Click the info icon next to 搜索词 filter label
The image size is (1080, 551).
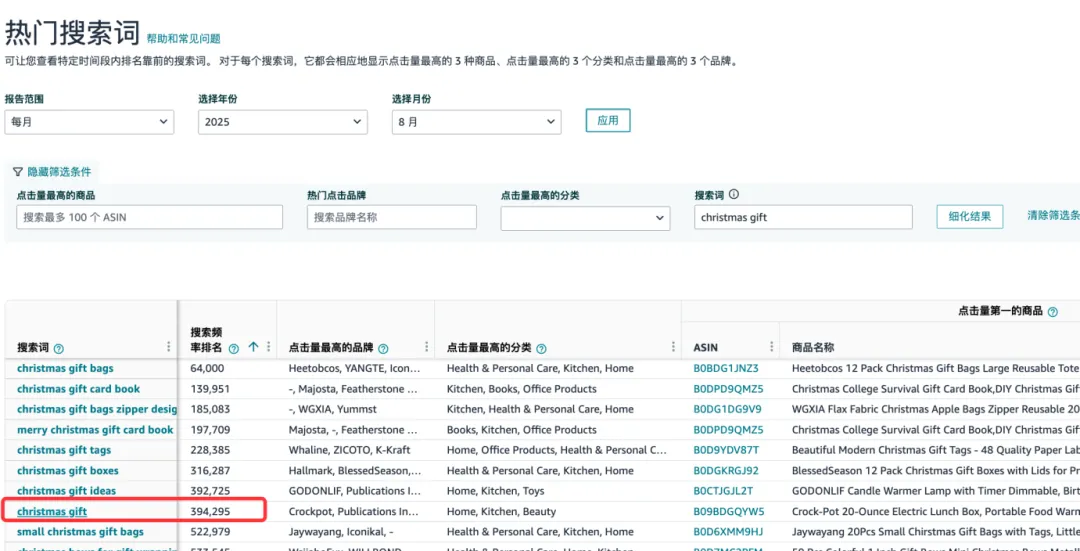734,195
